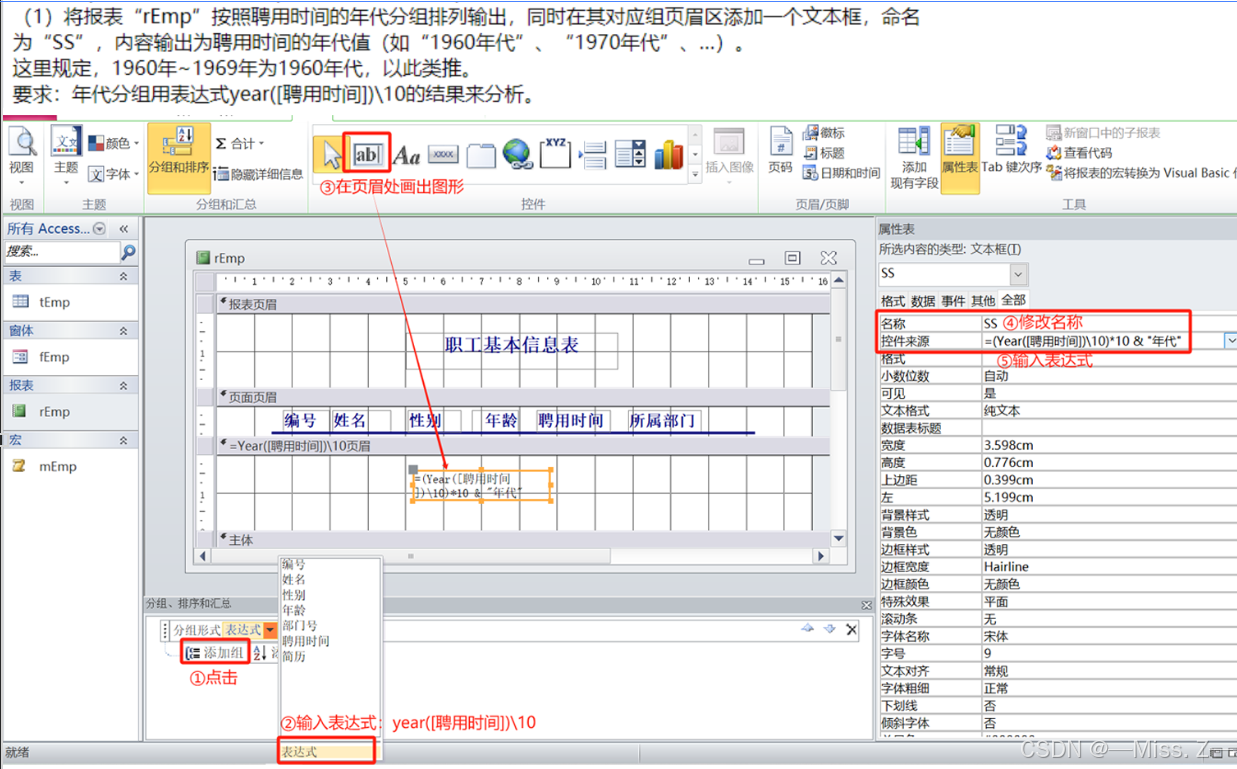Select the SS text box in group header
1237x769 pixels.
pos(483,486)
